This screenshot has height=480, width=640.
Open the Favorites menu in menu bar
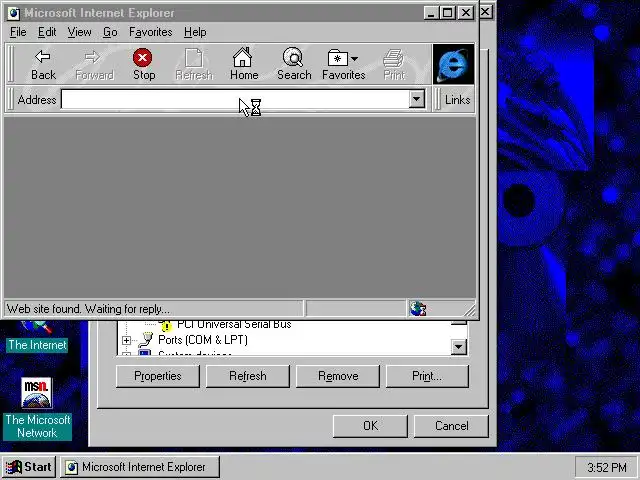pyautogui.click(x=151, y=32)
